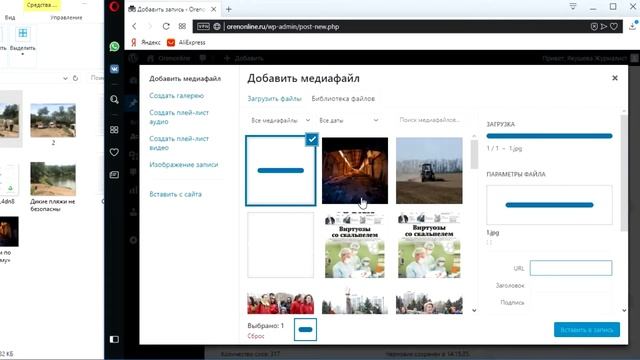Open the AliExpress bookmark
The width and height of the screenshot is (640, 360).
click(x=186, y=42)
